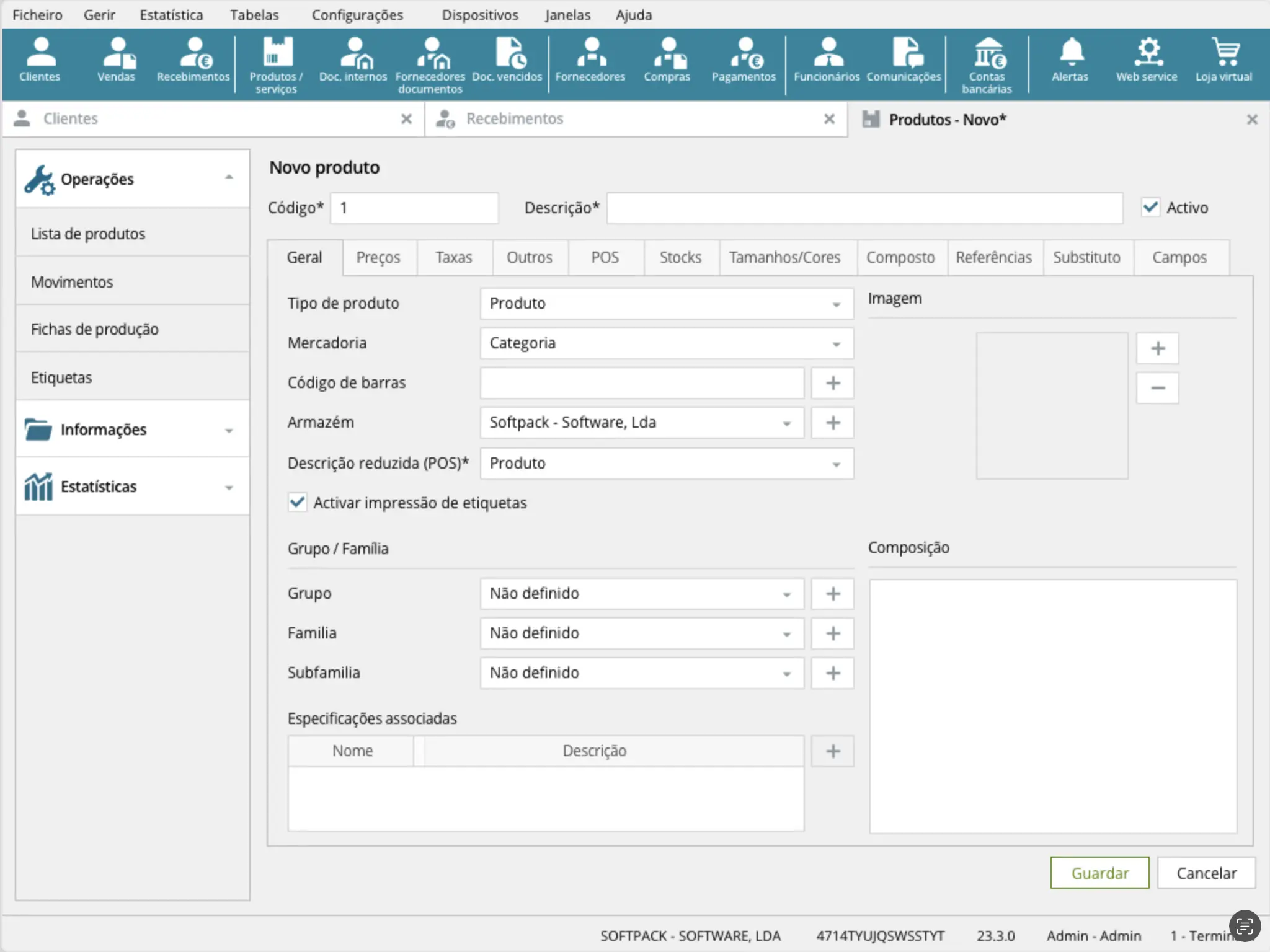1270x952 pixels.
Task: Add associated specification with plus button
Action: [x=833, y=751]
